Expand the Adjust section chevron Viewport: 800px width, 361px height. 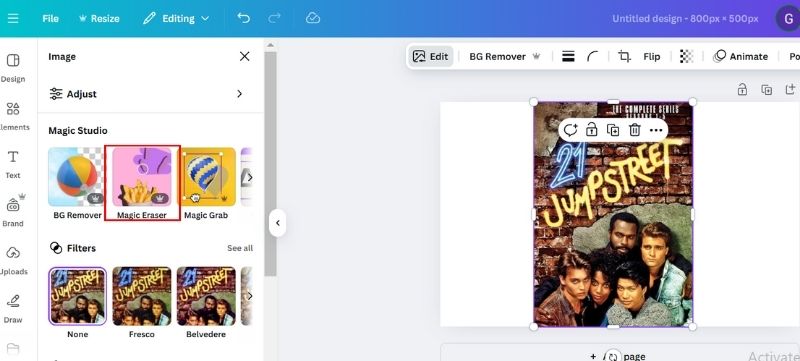coord(239,94)
